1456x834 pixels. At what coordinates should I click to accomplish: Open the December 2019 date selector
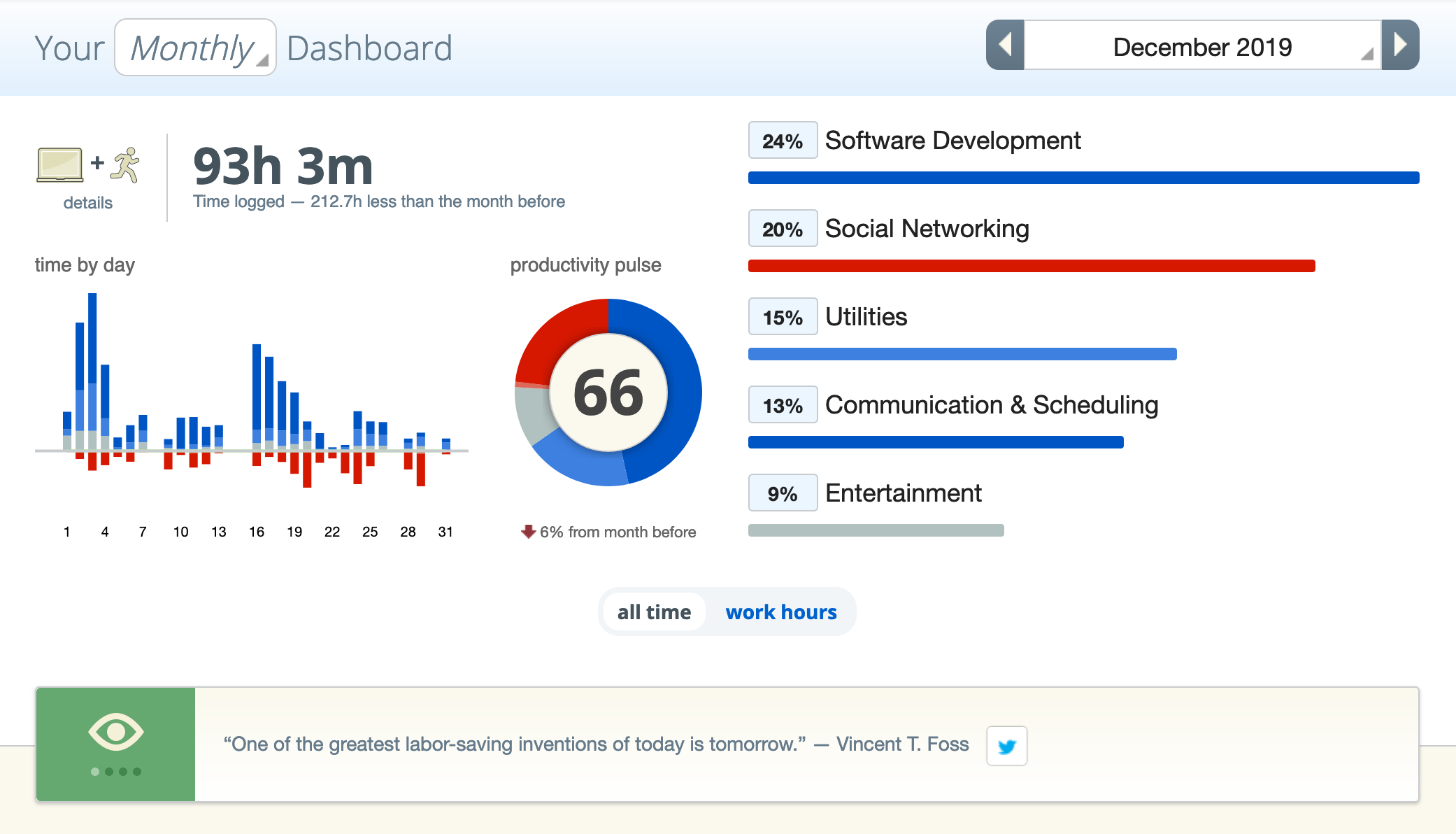pyautogui.click(x=1202, y=46)
